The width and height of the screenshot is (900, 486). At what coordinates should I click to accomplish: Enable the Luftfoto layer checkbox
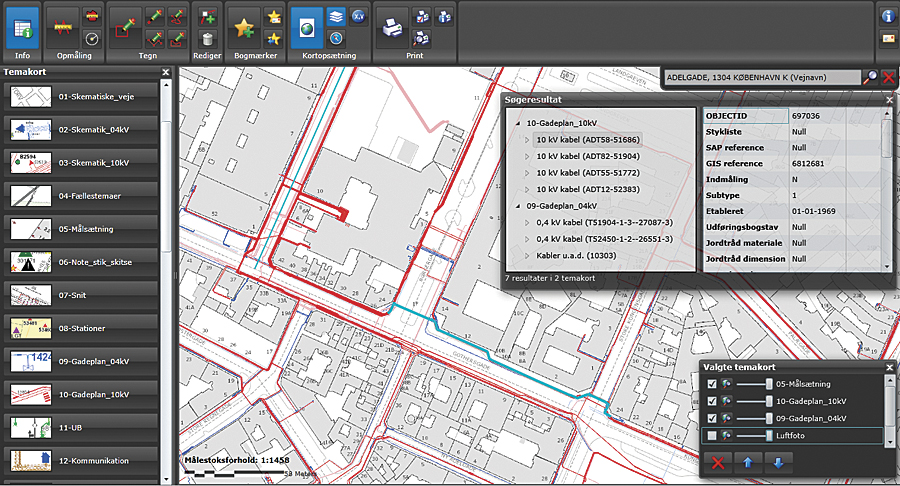712,436
